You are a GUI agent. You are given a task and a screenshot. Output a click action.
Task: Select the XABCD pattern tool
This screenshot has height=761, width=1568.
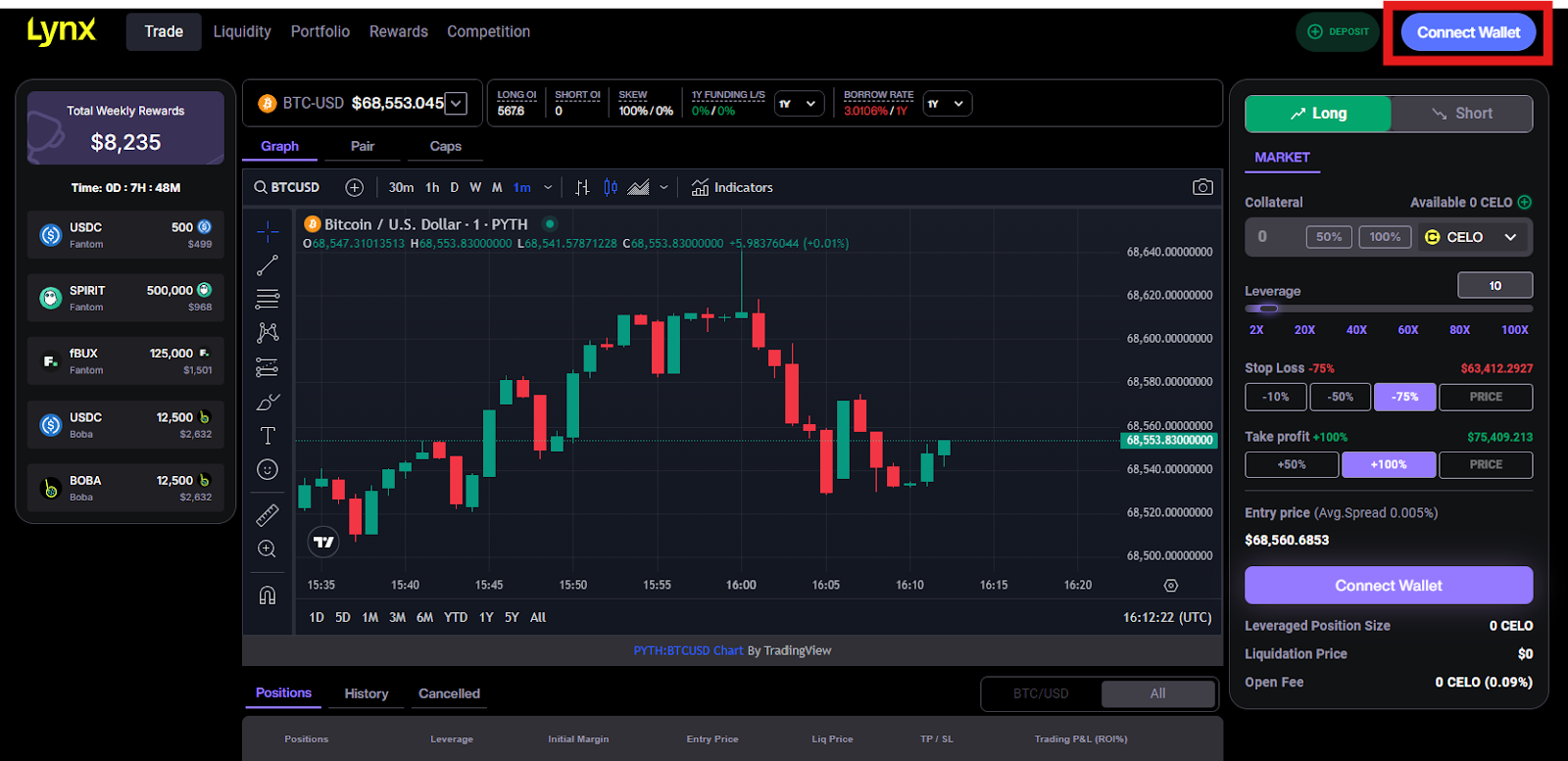pyautogui.click(x=268, y=333)
